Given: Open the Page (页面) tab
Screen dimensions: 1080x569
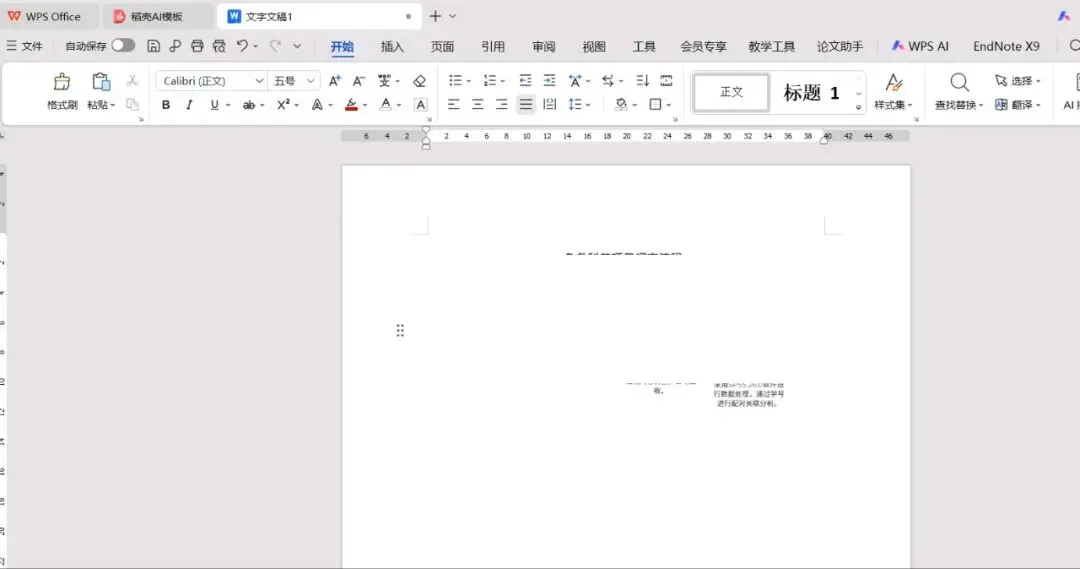Looking at the screenshot, I should tap(442, 47).
